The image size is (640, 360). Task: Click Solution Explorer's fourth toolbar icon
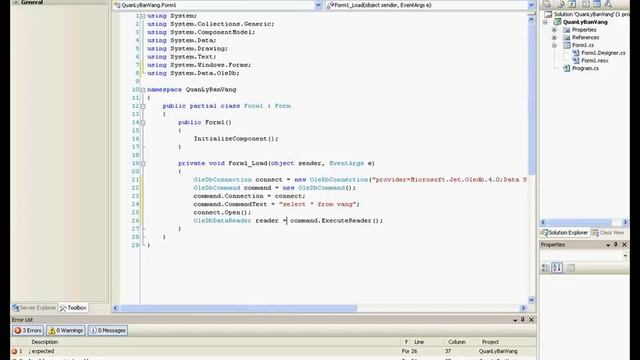586,4
